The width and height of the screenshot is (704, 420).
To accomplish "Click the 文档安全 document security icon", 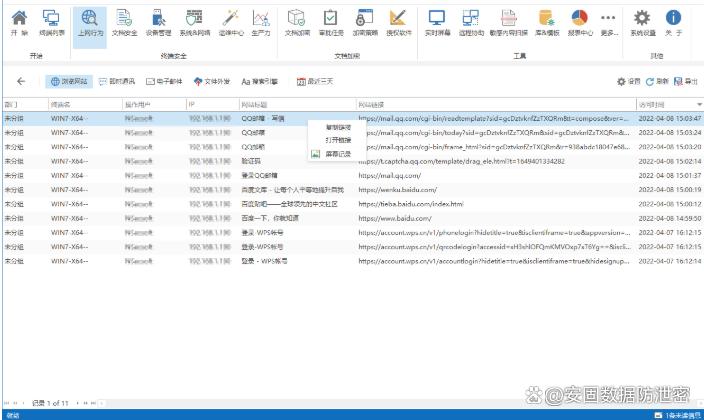I will [x=123, y=22].
